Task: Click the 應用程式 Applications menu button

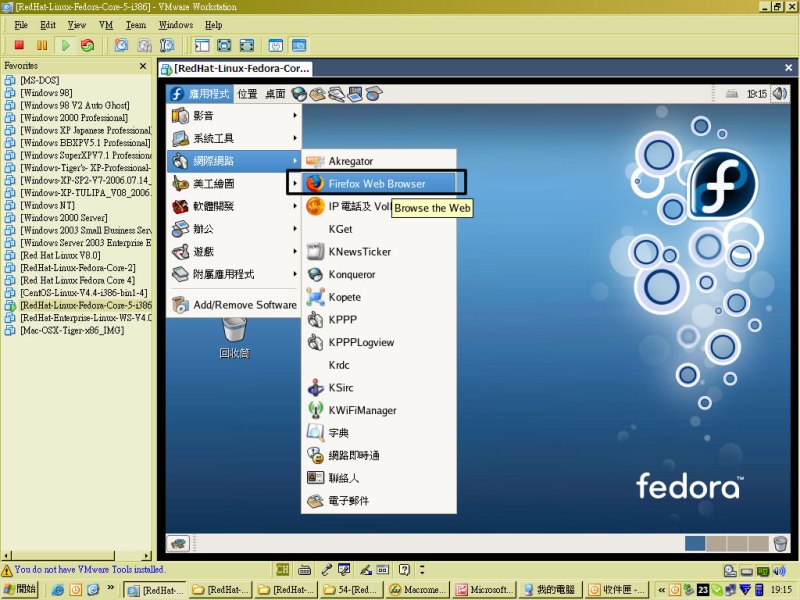Action: pyautogui.click(x=201, y=94)
